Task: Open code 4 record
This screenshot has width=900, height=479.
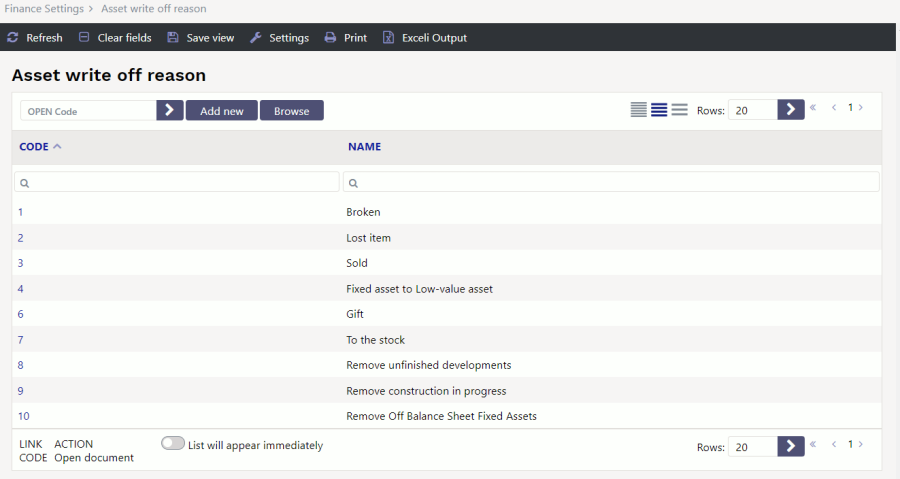Action: (x=21, y=289)
